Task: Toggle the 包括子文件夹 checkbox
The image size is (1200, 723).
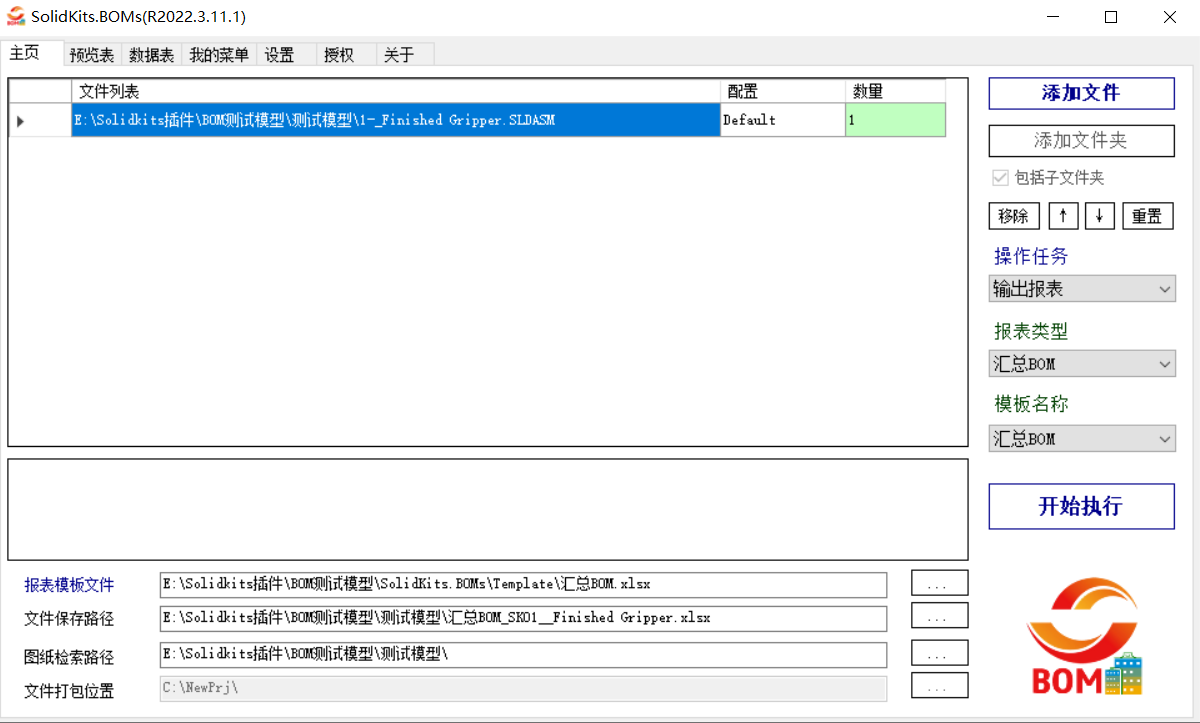Action: pyautogui.click(x=1000, y=177)
